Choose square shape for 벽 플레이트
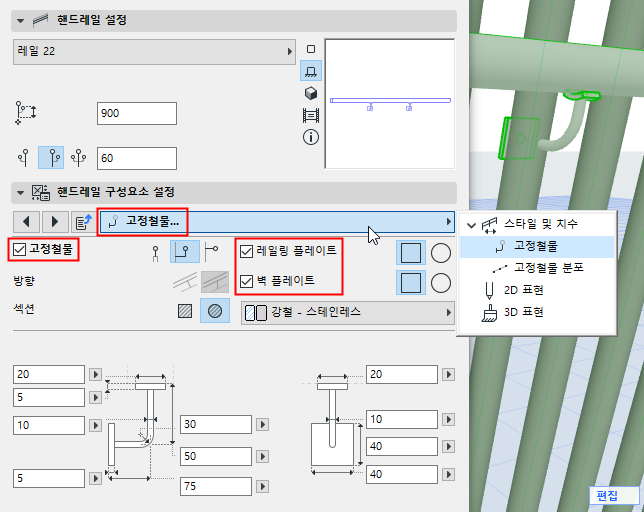Viewport: 644px width, 512px height. pyautogui.click(x=411, y=283)
